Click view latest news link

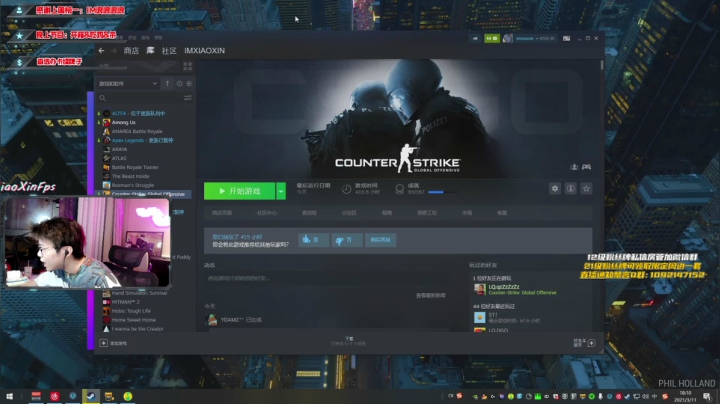pyautogui.click(x=431, y=295)
